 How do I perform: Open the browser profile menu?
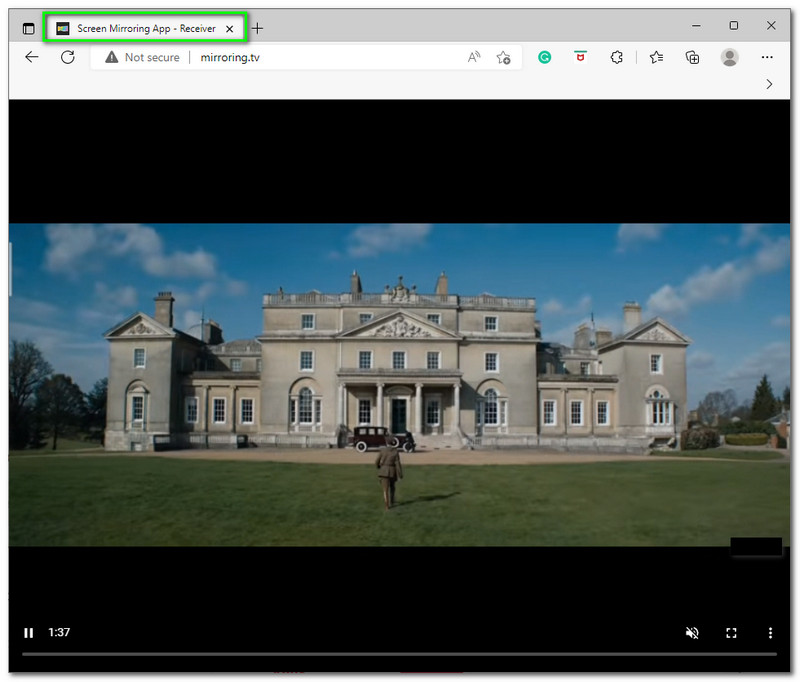coord(730,58)
